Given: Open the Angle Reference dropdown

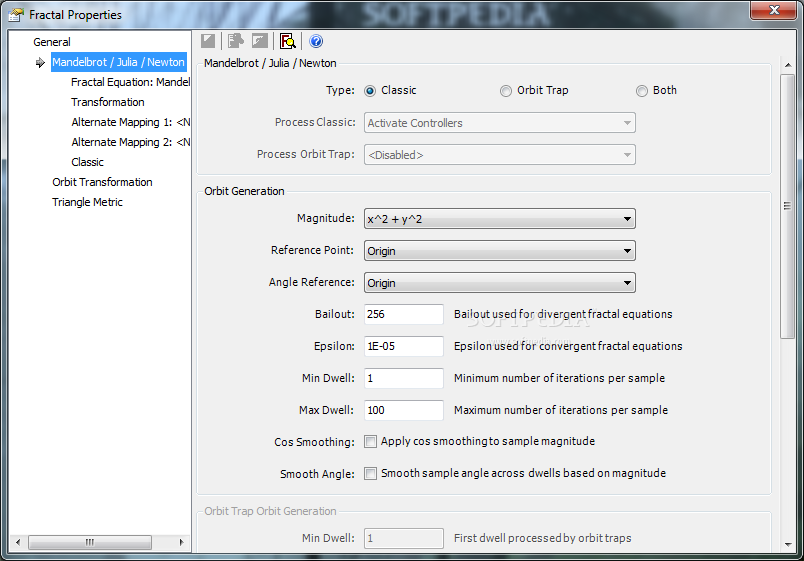Looking at the screenshot, I should coord(499,283).
